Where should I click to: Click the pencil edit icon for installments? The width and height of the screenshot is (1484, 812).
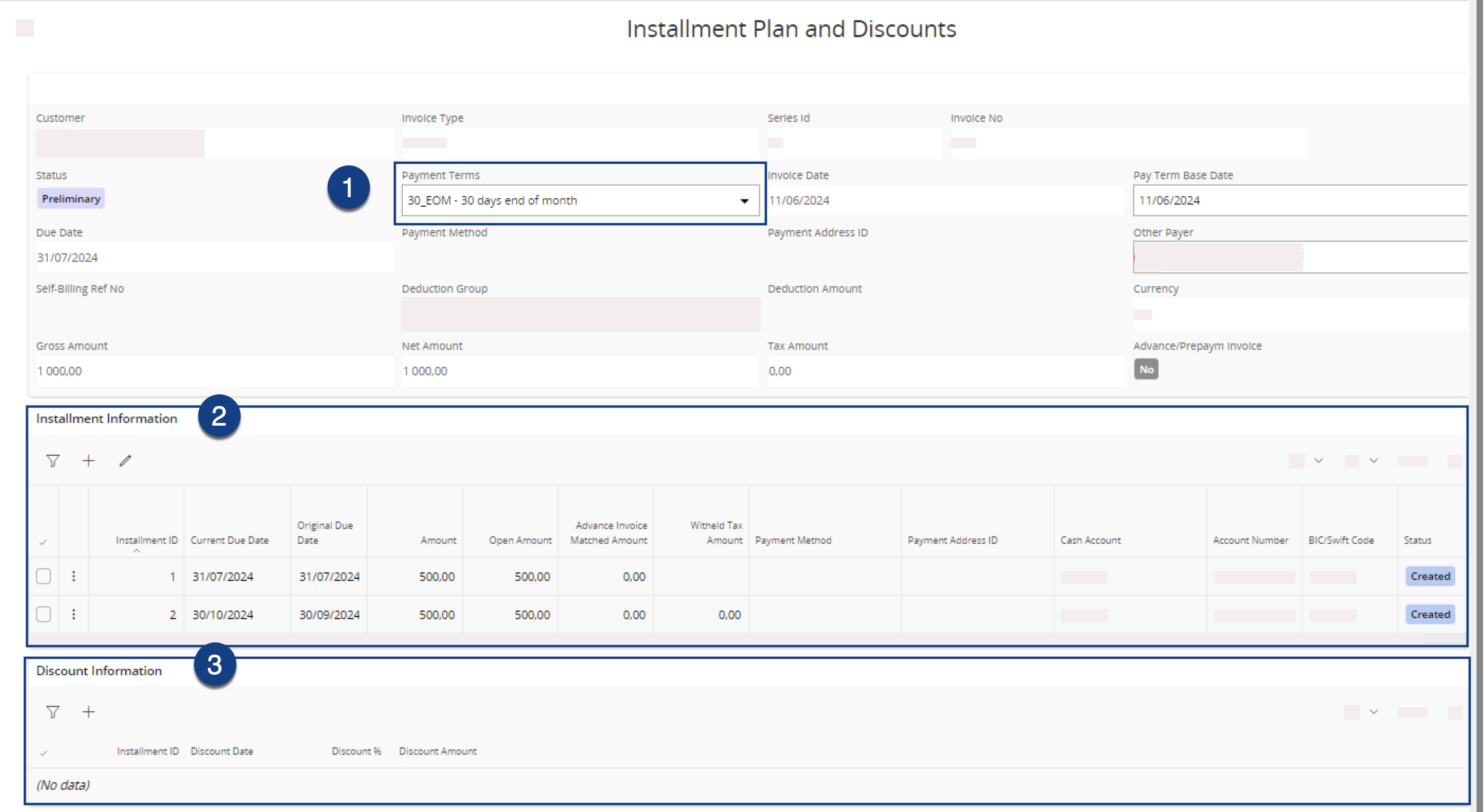point(125,461)
